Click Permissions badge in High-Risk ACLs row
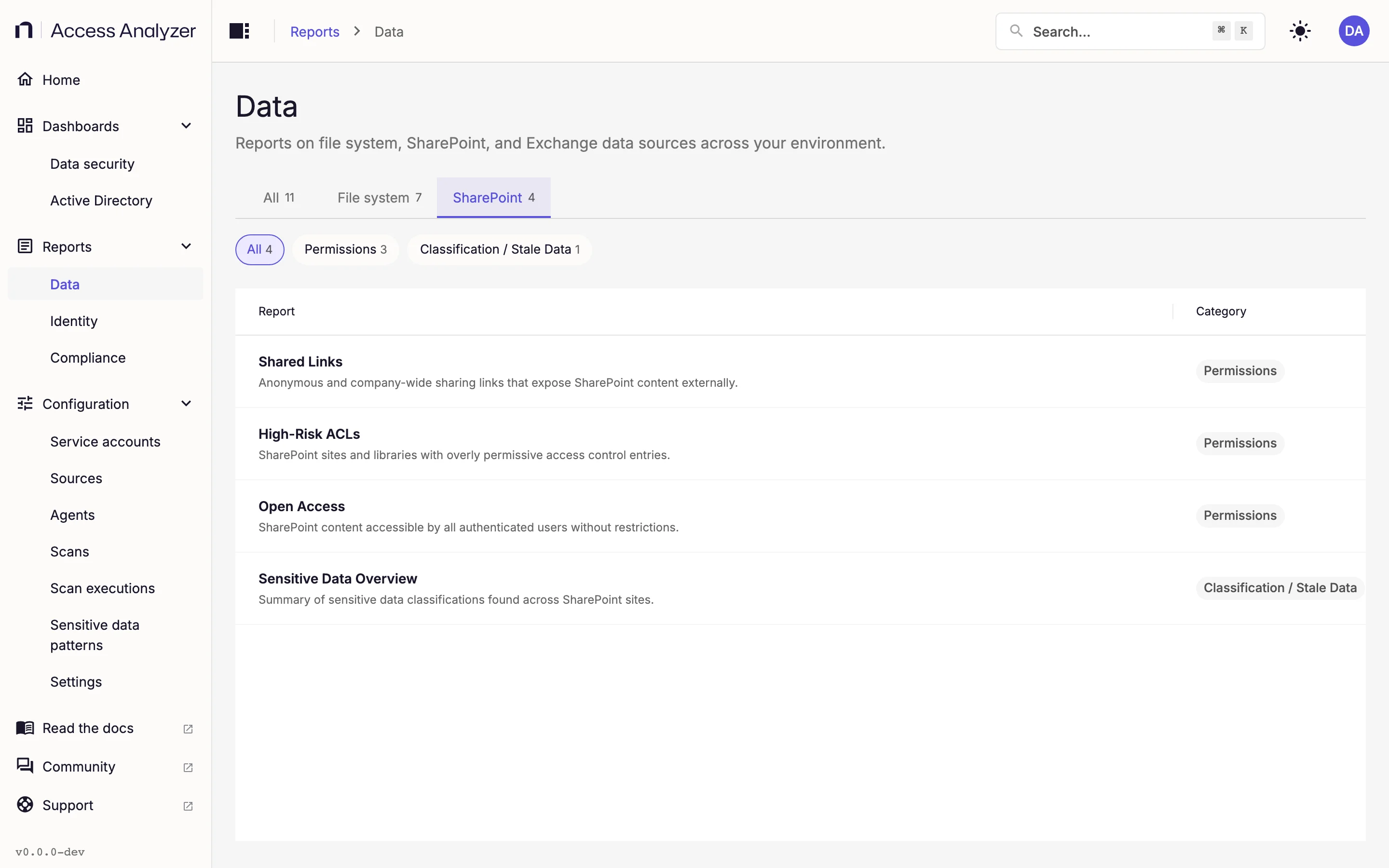 coord(1240,443)
